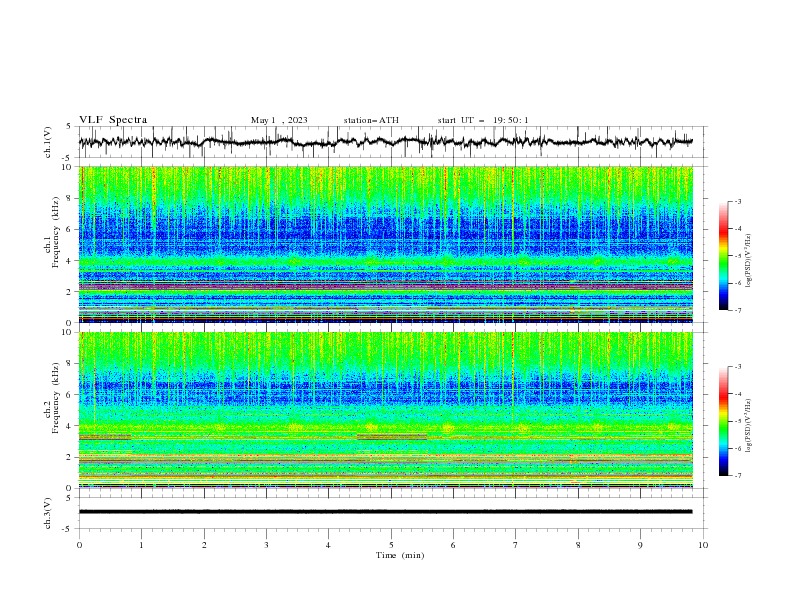Click the station=ATH label
792x612 pixels.
371,120
